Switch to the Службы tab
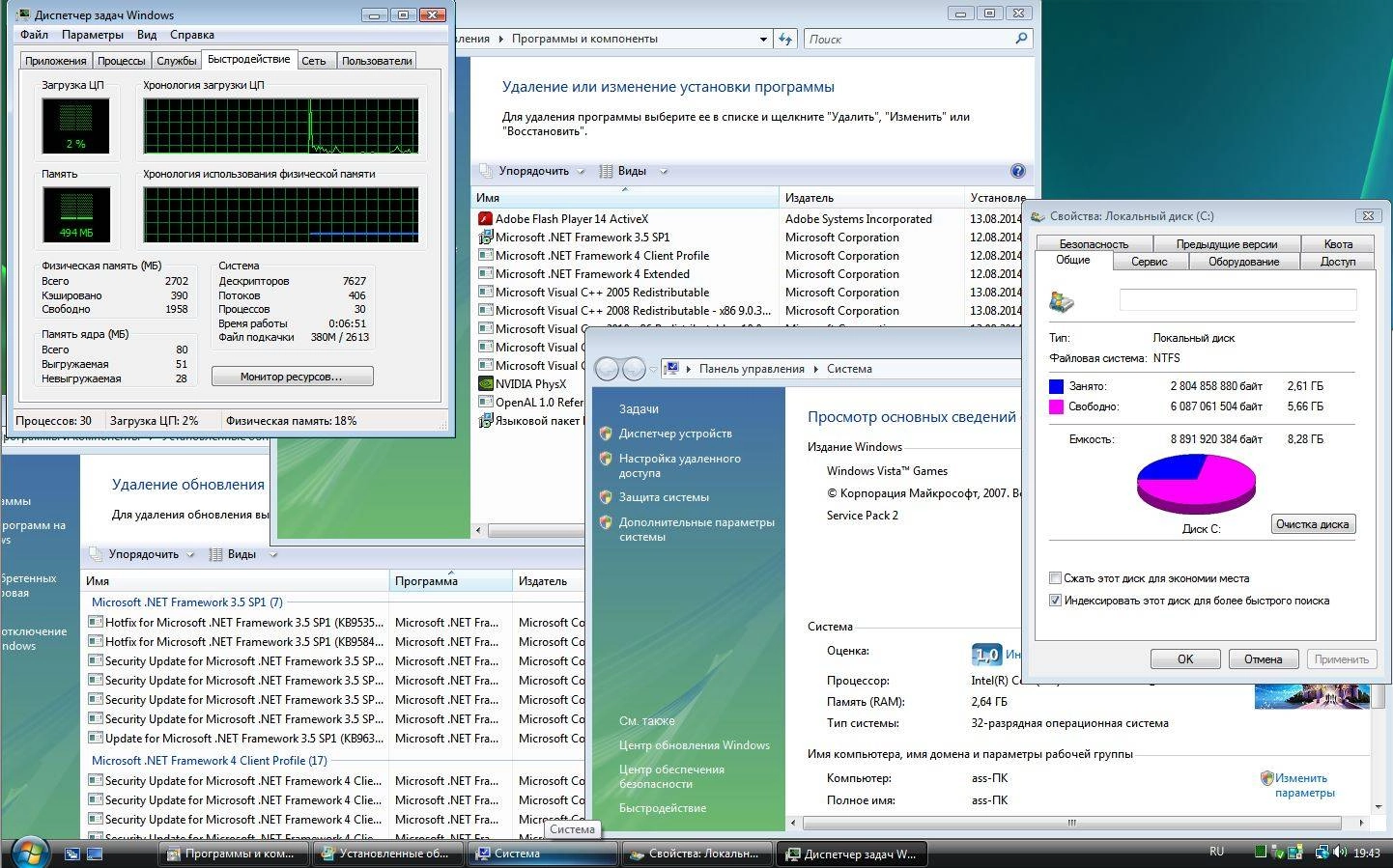This screenshot has height=868, width=1393. tap(176, 61)
